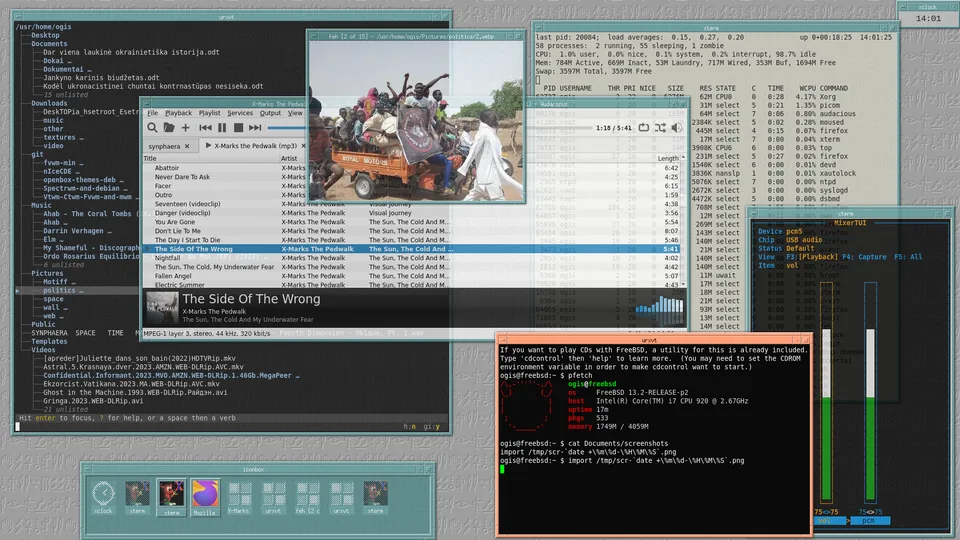
Task: Click the playlist scrollbar down arrow
Action: coord(683,285)
